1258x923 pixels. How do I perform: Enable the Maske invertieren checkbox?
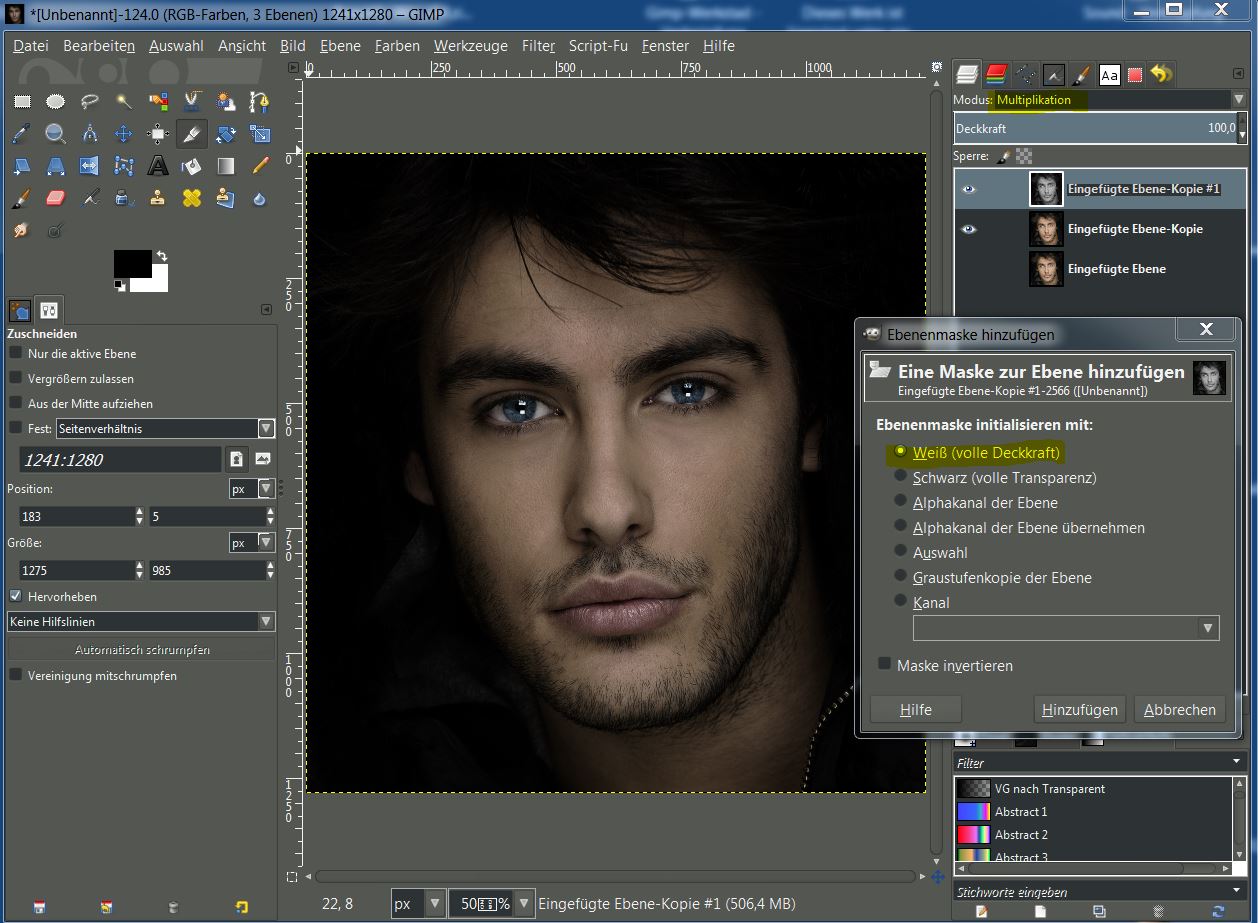pos(884,664)
